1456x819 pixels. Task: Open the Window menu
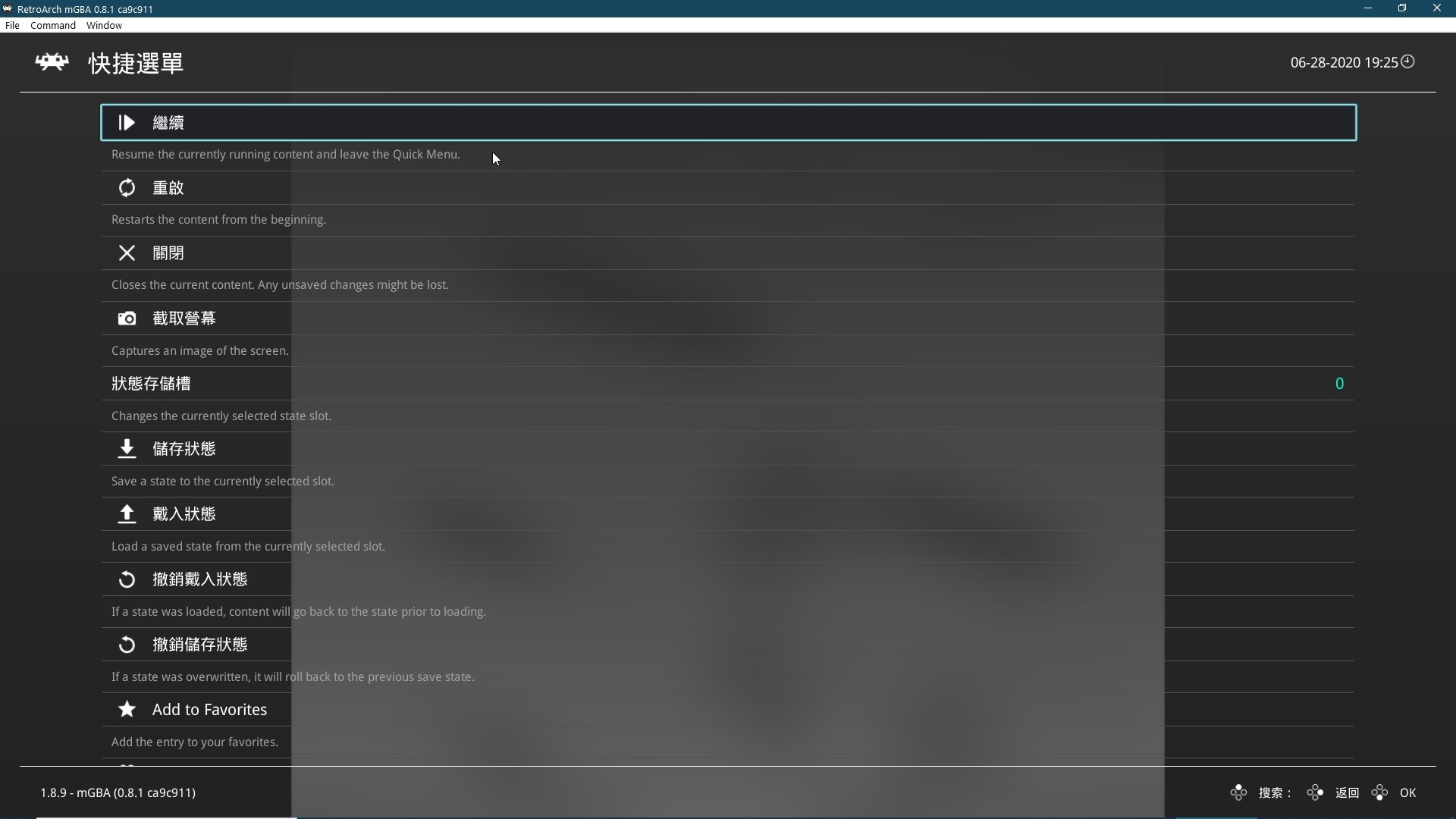[104, 25]
